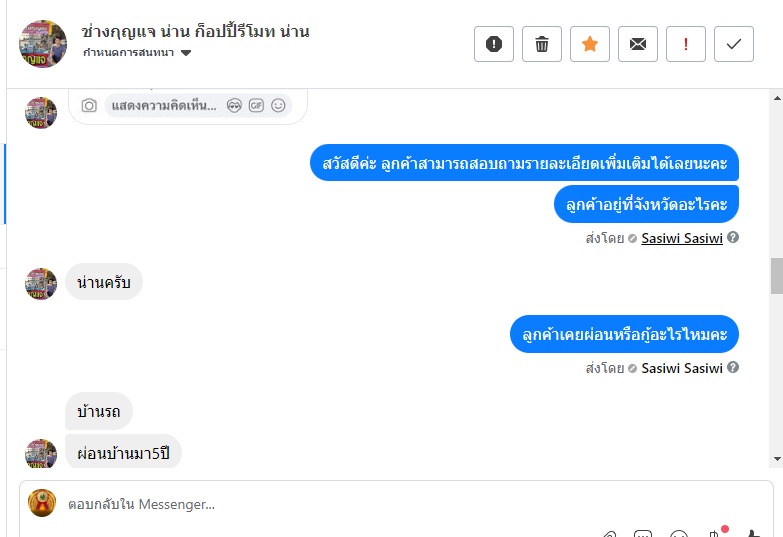This screenshot has width=783, height=537.
Task: Open emoji picker in the comment box
Action: coord(278,105)
